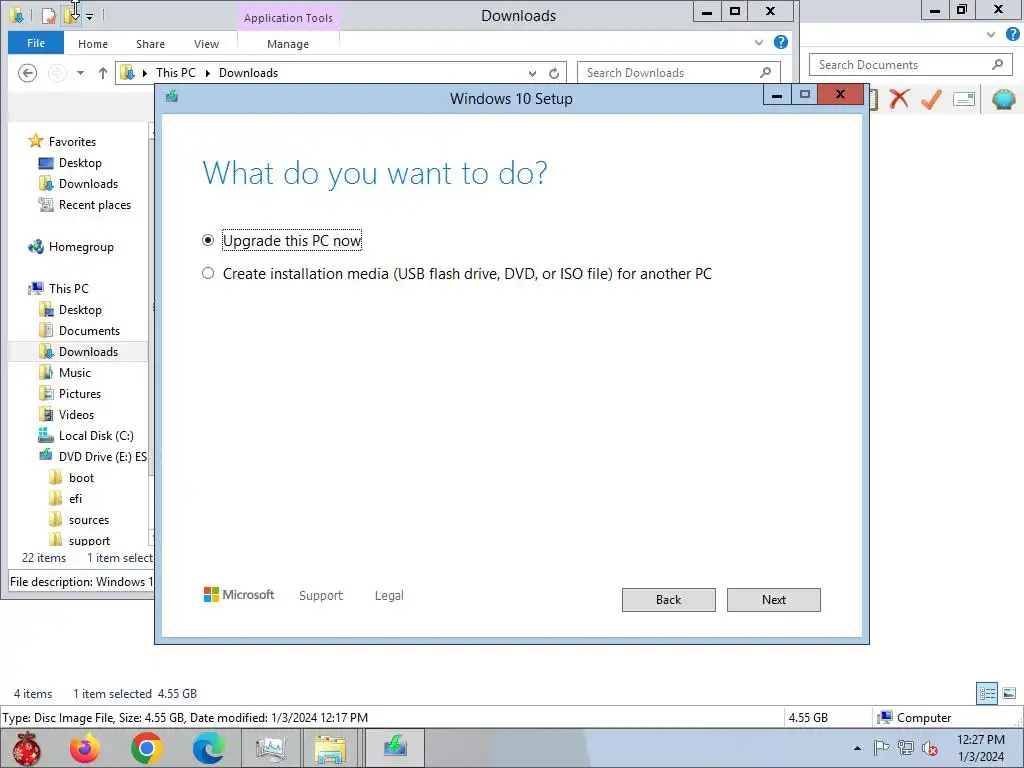The image size is (1024, 768).
Task: Open Music folder in navigation pane
Action: [x=74, y=372]
